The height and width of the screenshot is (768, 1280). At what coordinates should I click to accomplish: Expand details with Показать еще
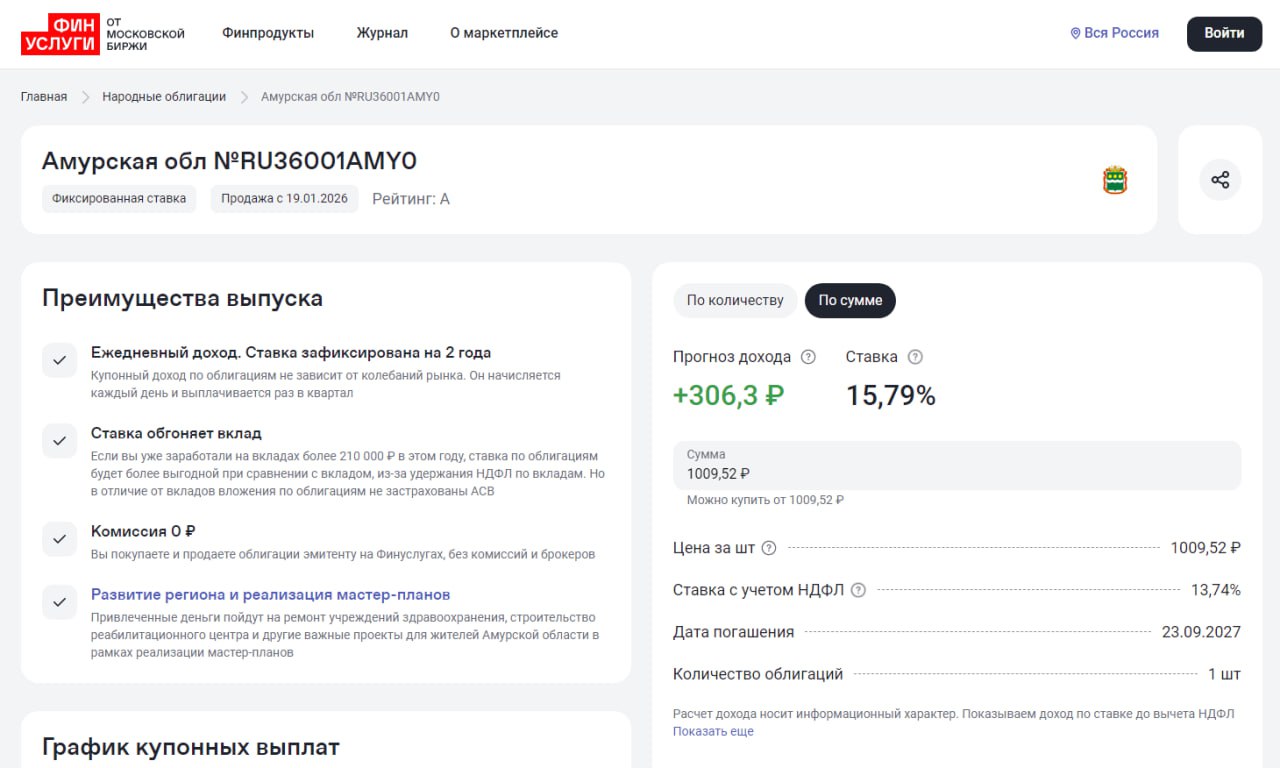click(713, 731)
